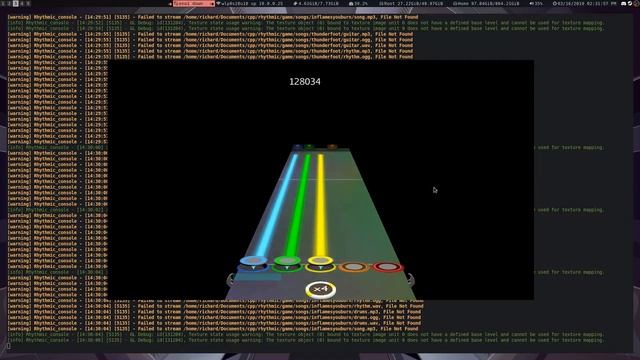
Task: Click the Root disk usage indicator
Action: (411, 3)
